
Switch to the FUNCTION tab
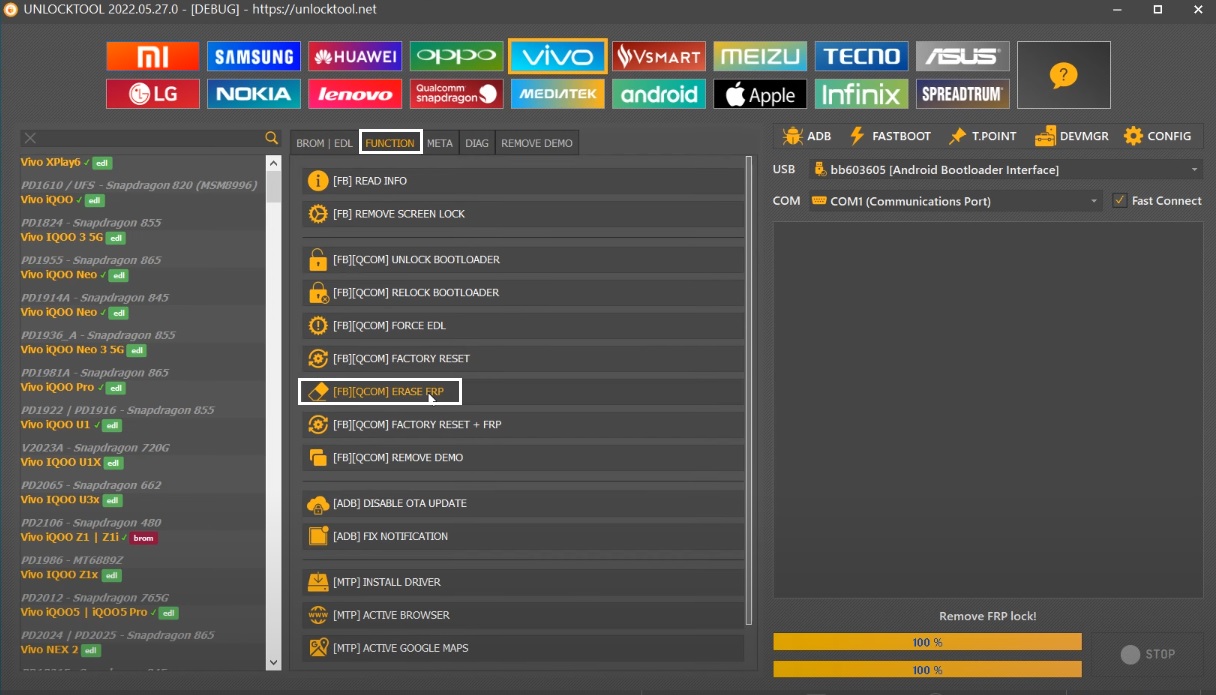point(390,143)
